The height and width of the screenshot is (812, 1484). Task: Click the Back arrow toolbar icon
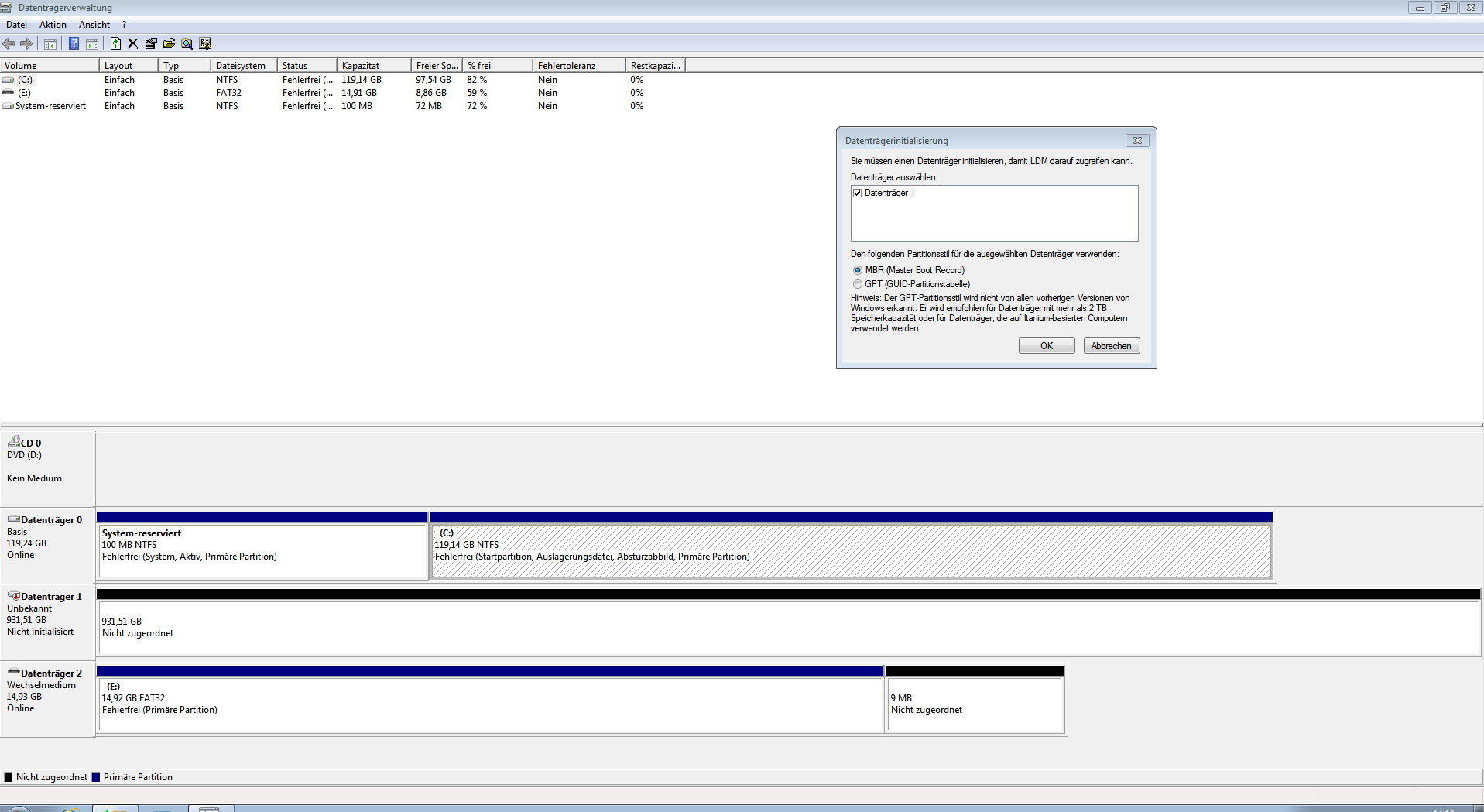coord(9,43)
